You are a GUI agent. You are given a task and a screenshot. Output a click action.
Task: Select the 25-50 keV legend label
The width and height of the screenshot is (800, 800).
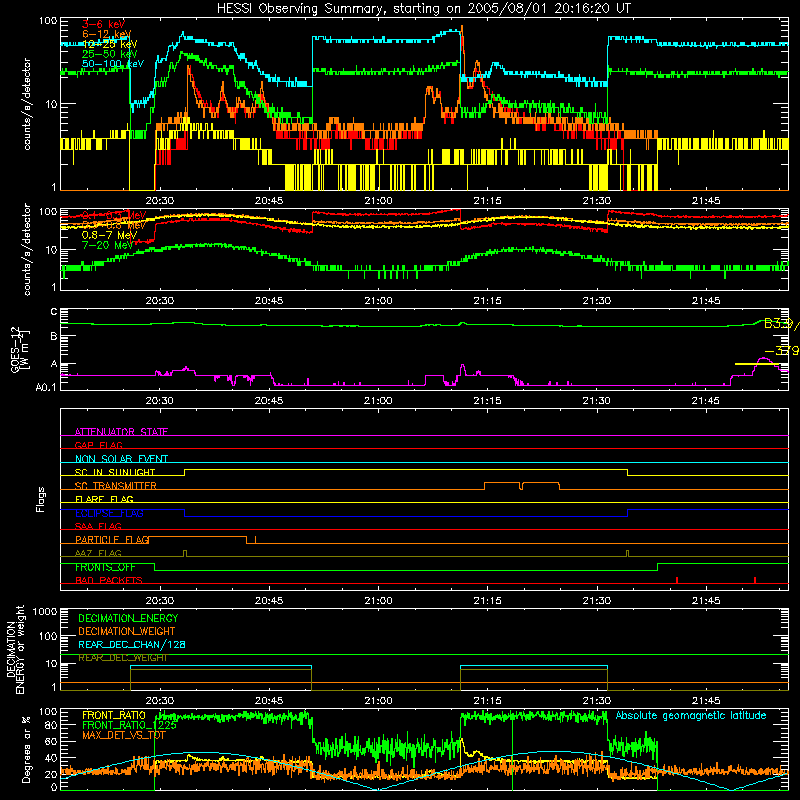point(109,54)
